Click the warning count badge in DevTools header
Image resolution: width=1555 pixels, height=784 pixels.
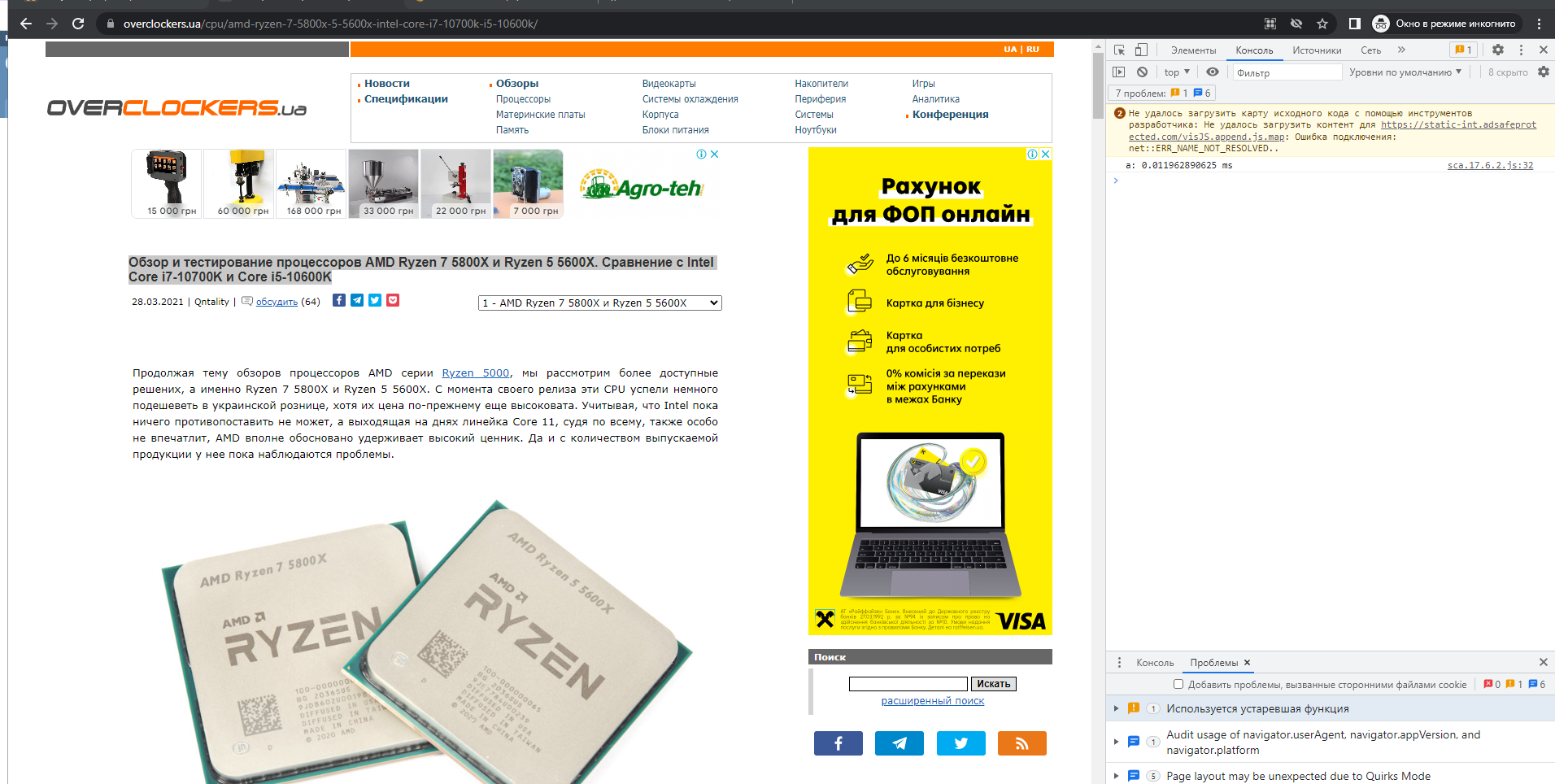point(1464,50)
